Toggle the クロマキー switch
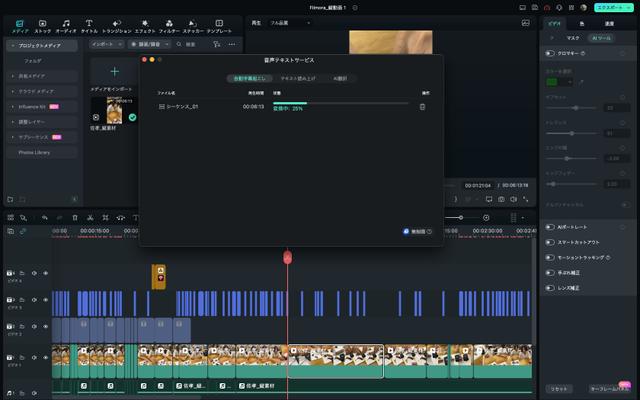 click(550, 53)
